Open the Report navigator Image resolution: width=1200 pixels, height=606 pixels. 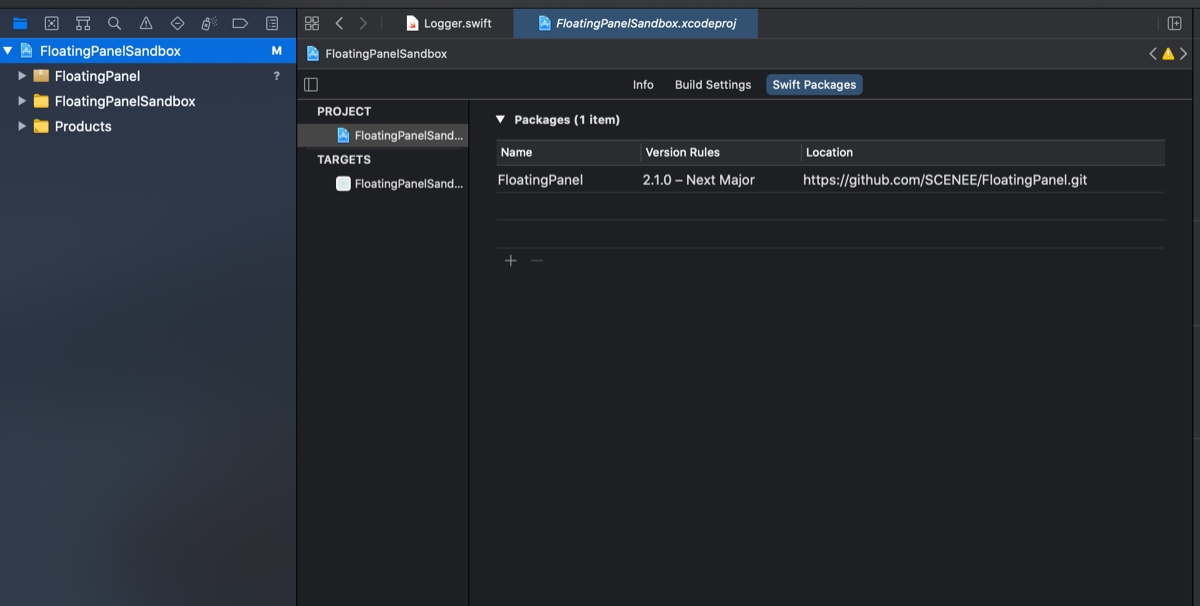(272, 23)
